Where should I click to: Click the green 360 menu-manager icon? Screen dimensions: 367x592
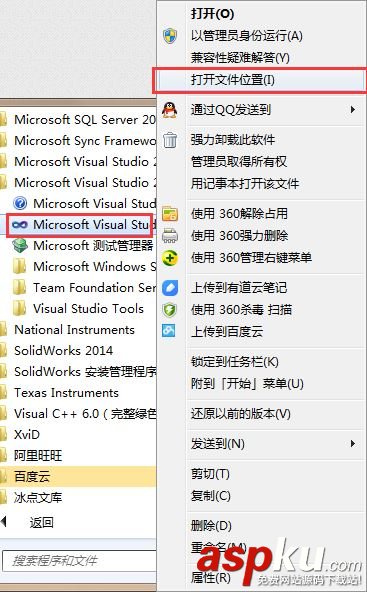pos(170,258)
